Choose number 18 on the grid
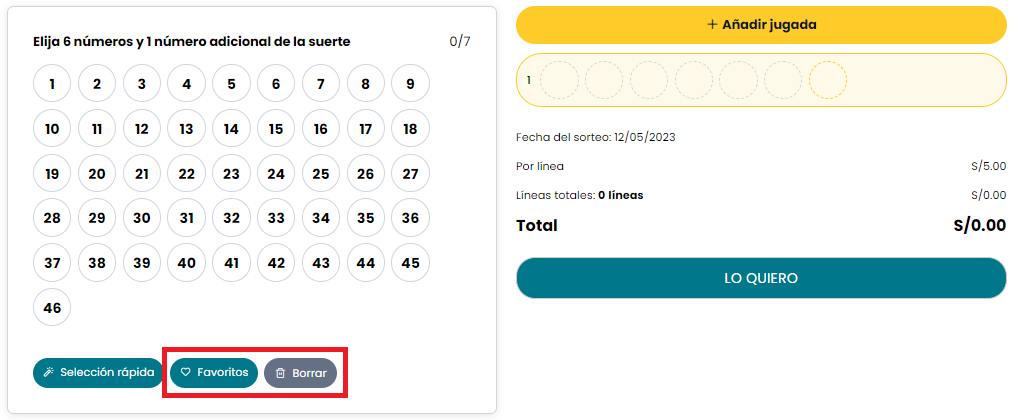This screenshot has width=1015, height=420. coord(410,129)
